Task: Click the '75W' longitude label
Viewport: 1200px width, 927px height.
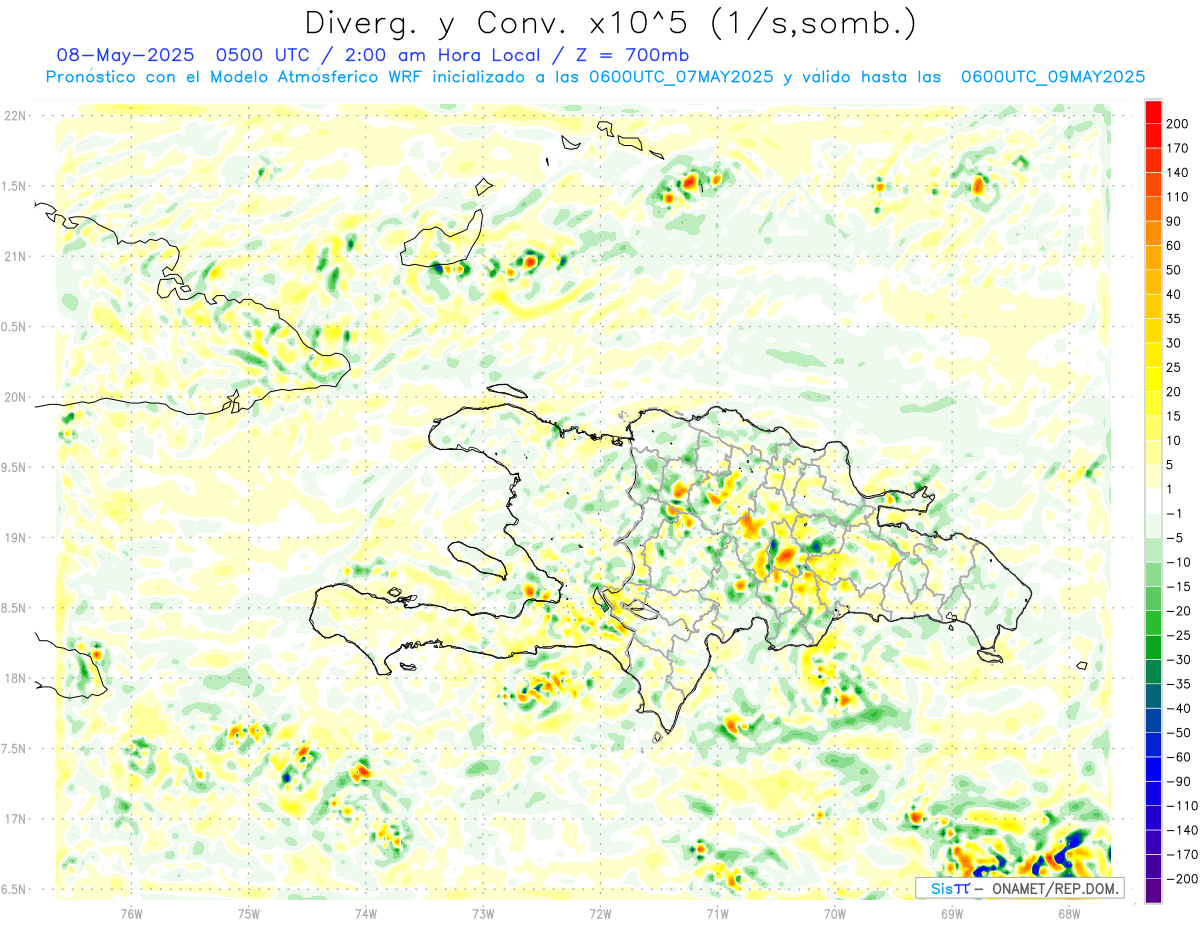Action: pos(249,914)
